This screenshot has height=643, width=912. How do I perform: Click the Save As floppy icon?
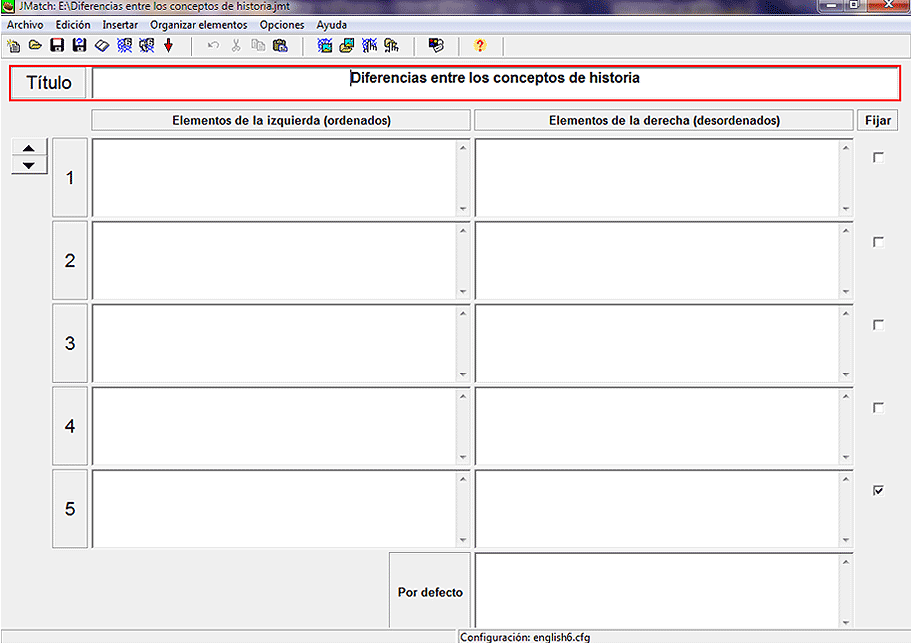[80, 45]
